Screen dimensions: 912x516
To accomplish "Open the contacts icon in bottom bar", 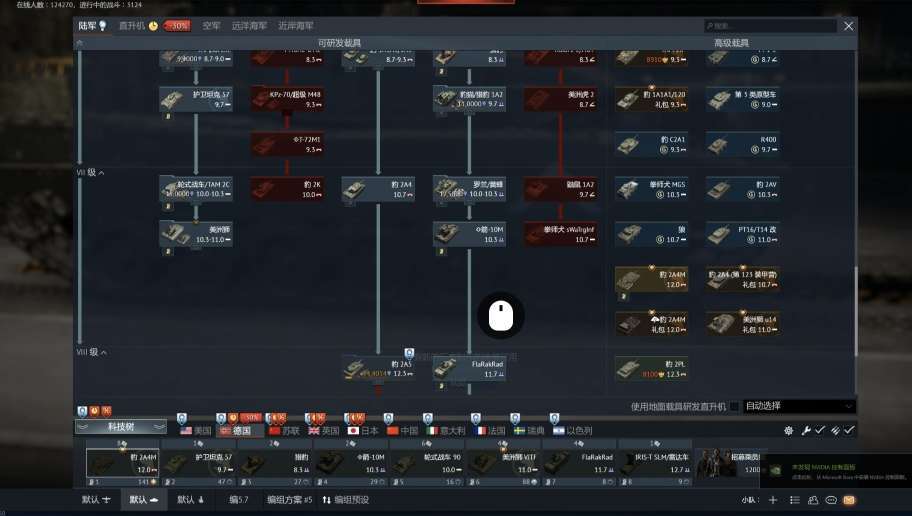I will (x=813, y=500).
